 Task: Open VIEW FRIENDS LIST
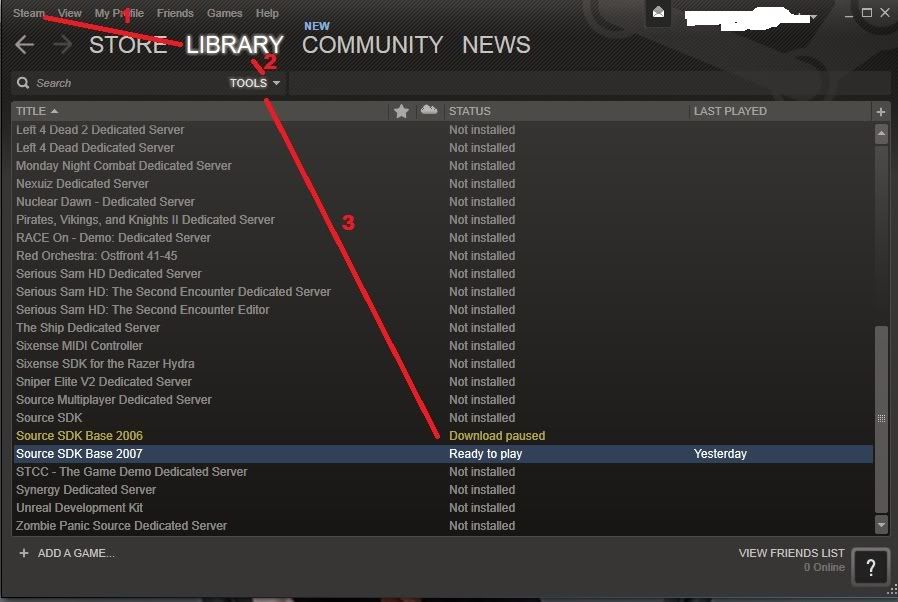click(791, 553)
